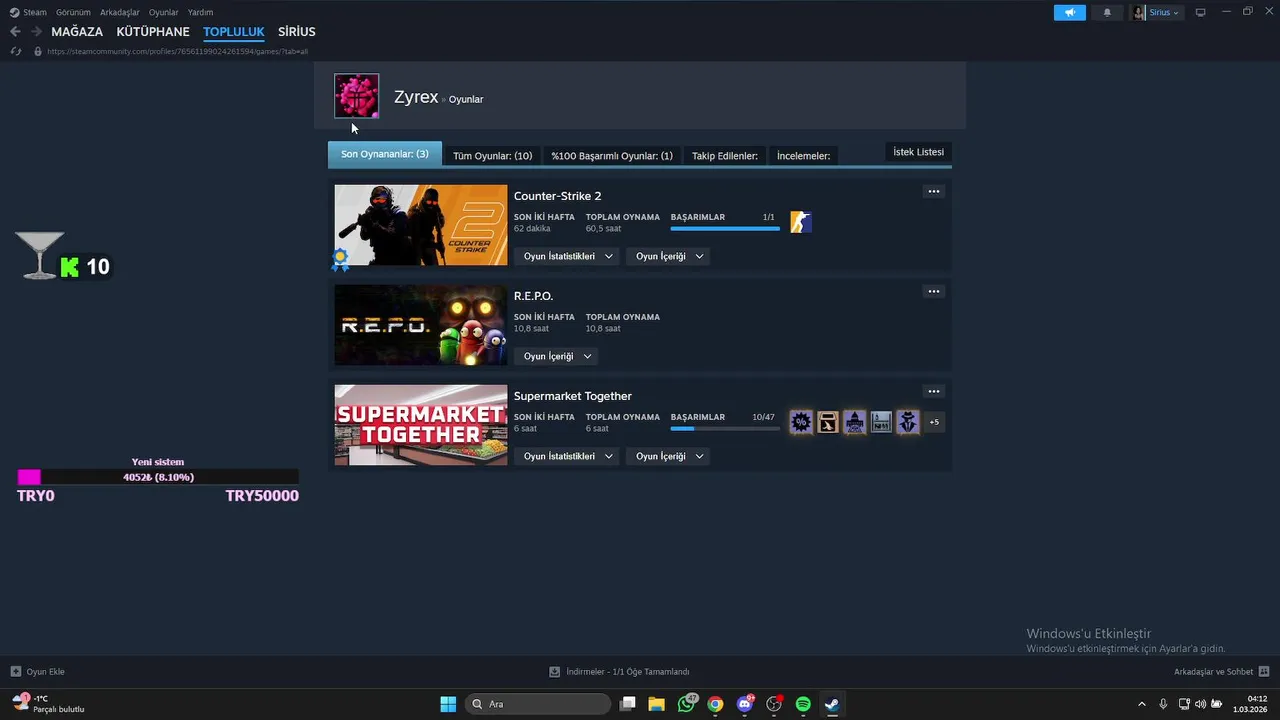Click the Add a Game plus icon
Viewport: 1280px width, 720px height.
click(15, 672)
